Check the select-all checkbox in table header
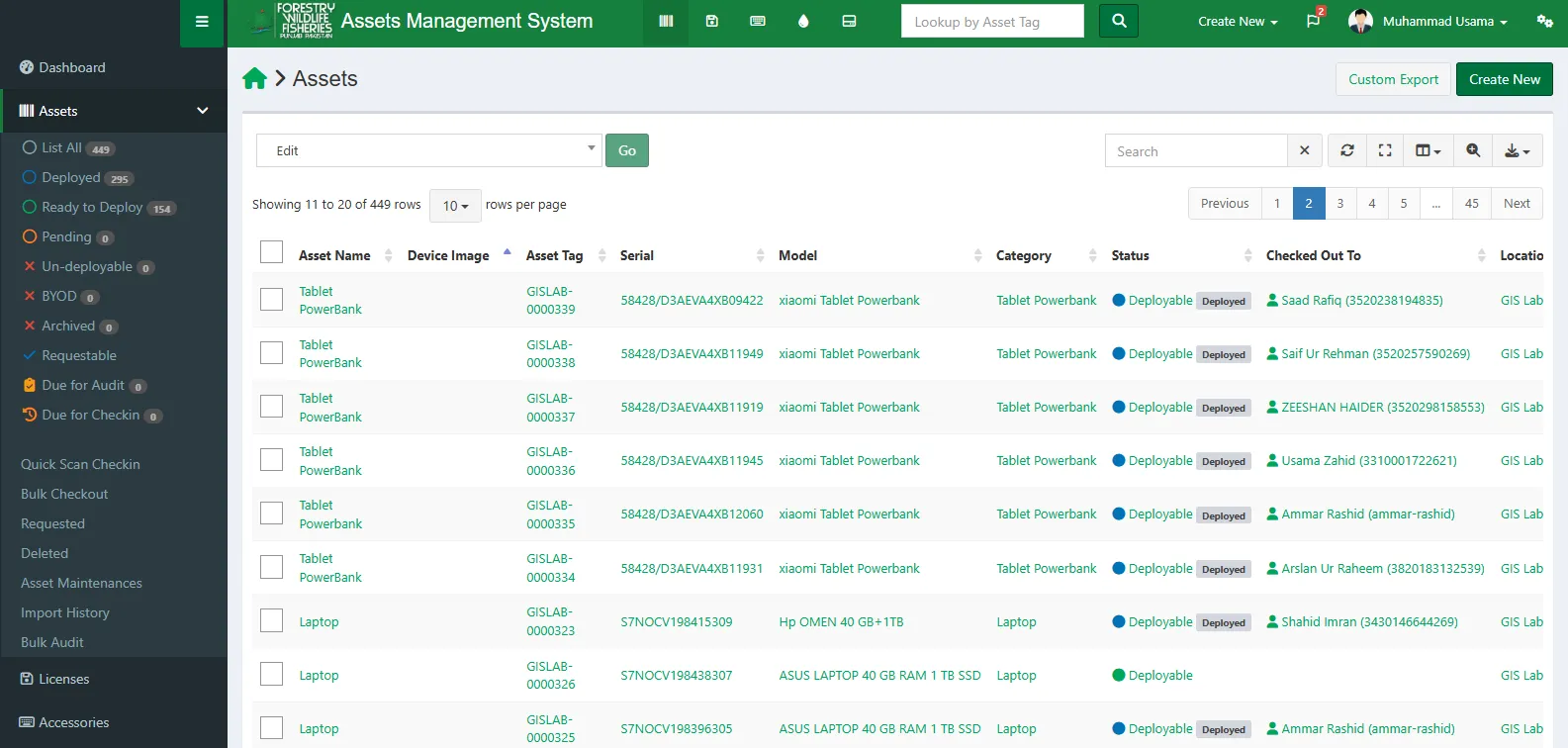1568x748 pixels. coord(272,253)
